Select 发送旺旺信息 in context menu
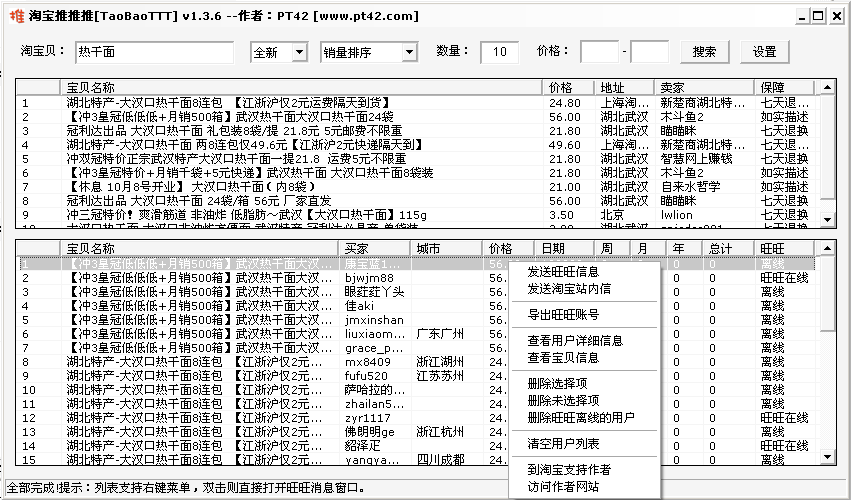Viewport: 851px width, 500px height. 563,271
